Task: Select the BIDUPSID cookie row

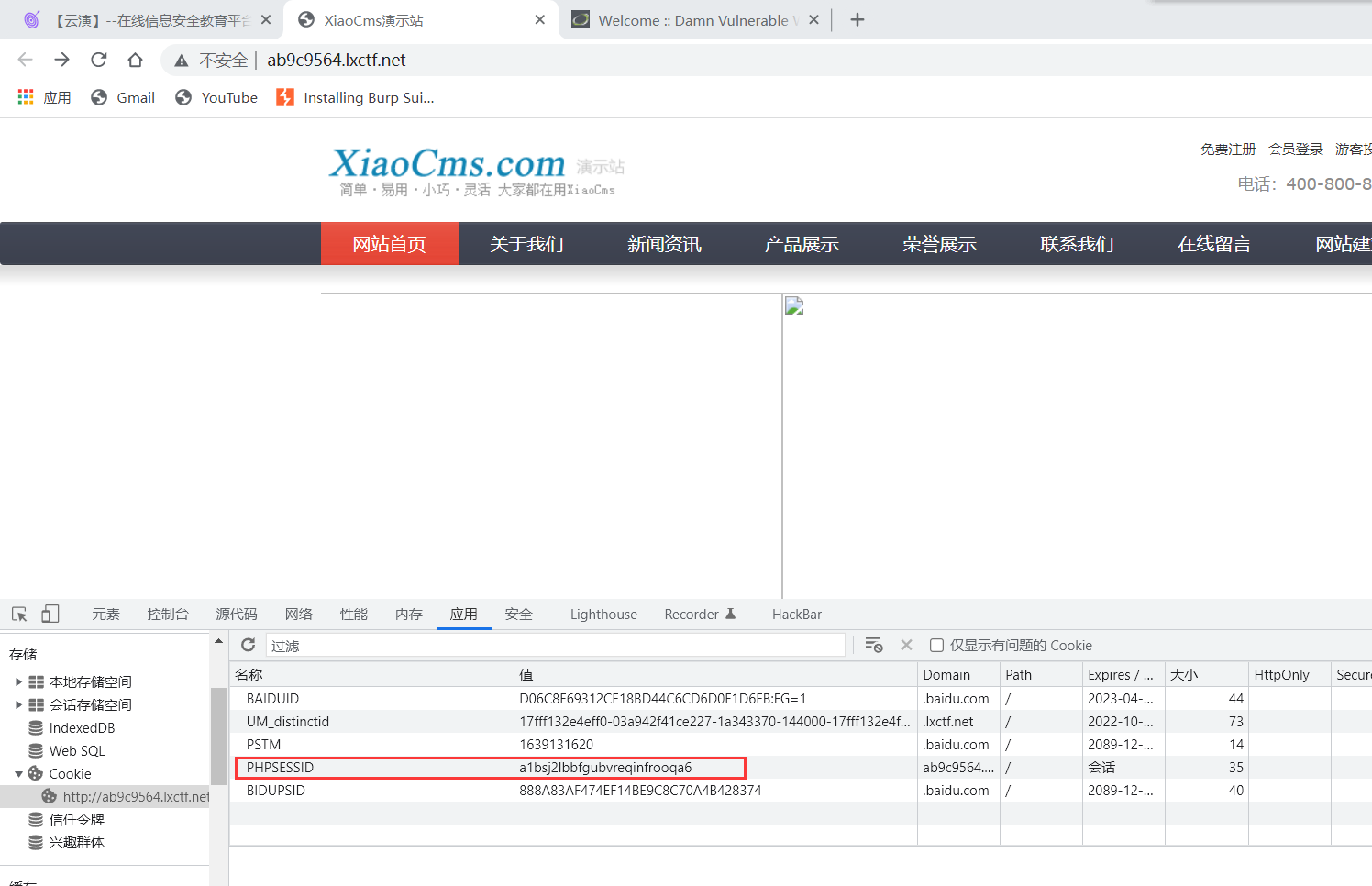Action: coord(801,791)
